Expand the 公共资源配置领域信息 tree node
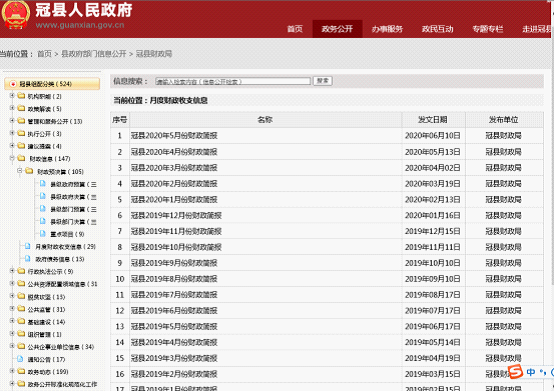 coord(12,283)
